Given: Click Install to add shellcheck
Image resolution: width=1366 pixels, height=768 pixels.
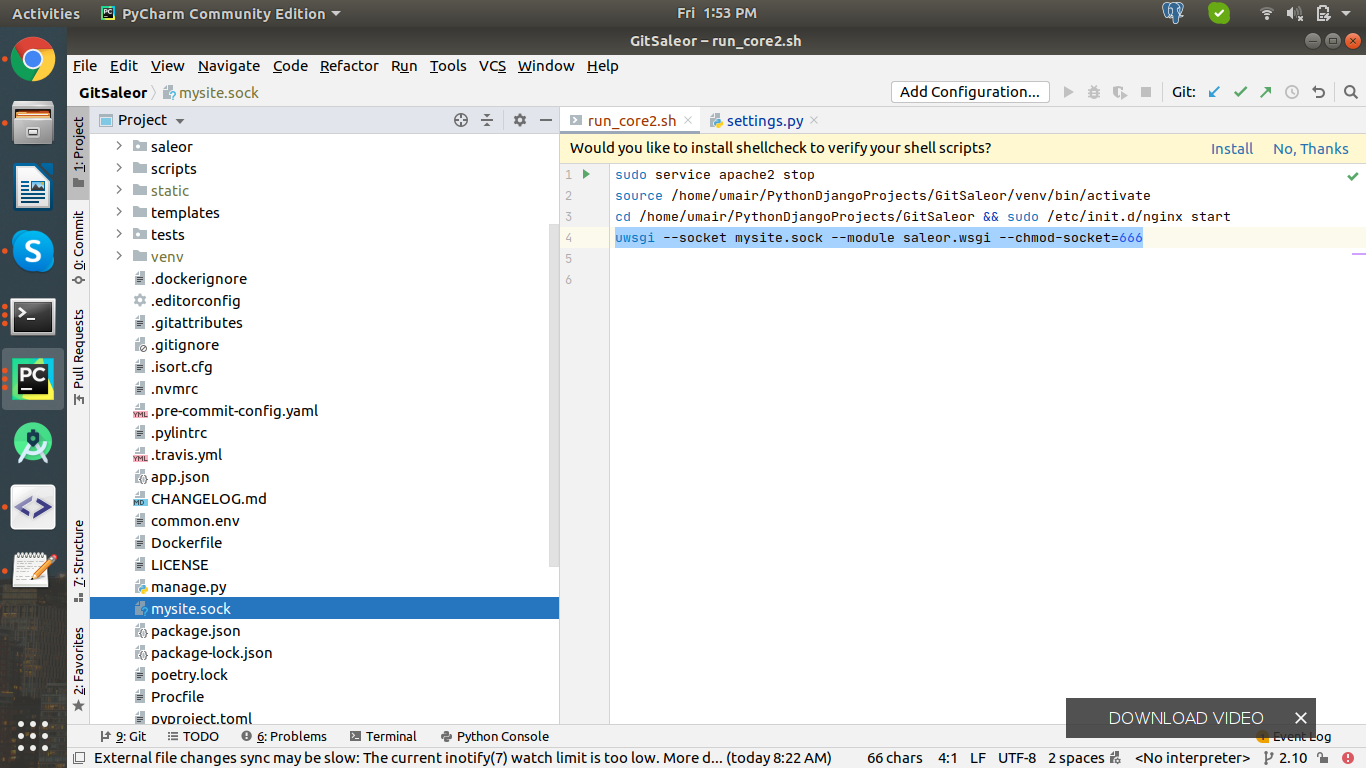Looking at the screenshot, I should point(1231,148).
